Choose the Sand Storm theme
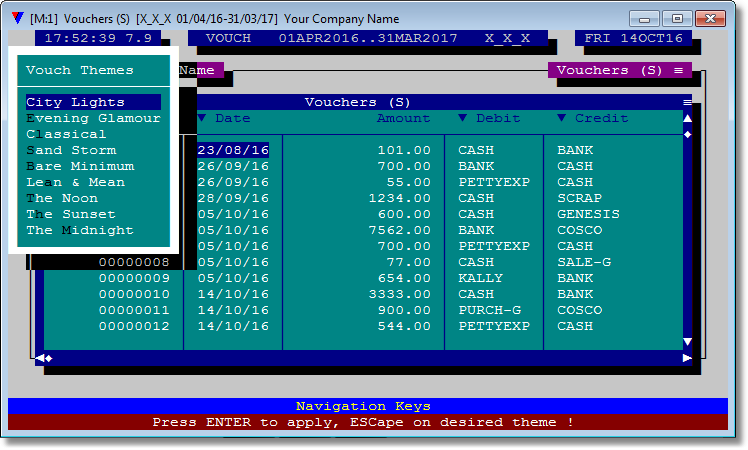The width and height of the screenshot is (748, 450). coord(94,150)
